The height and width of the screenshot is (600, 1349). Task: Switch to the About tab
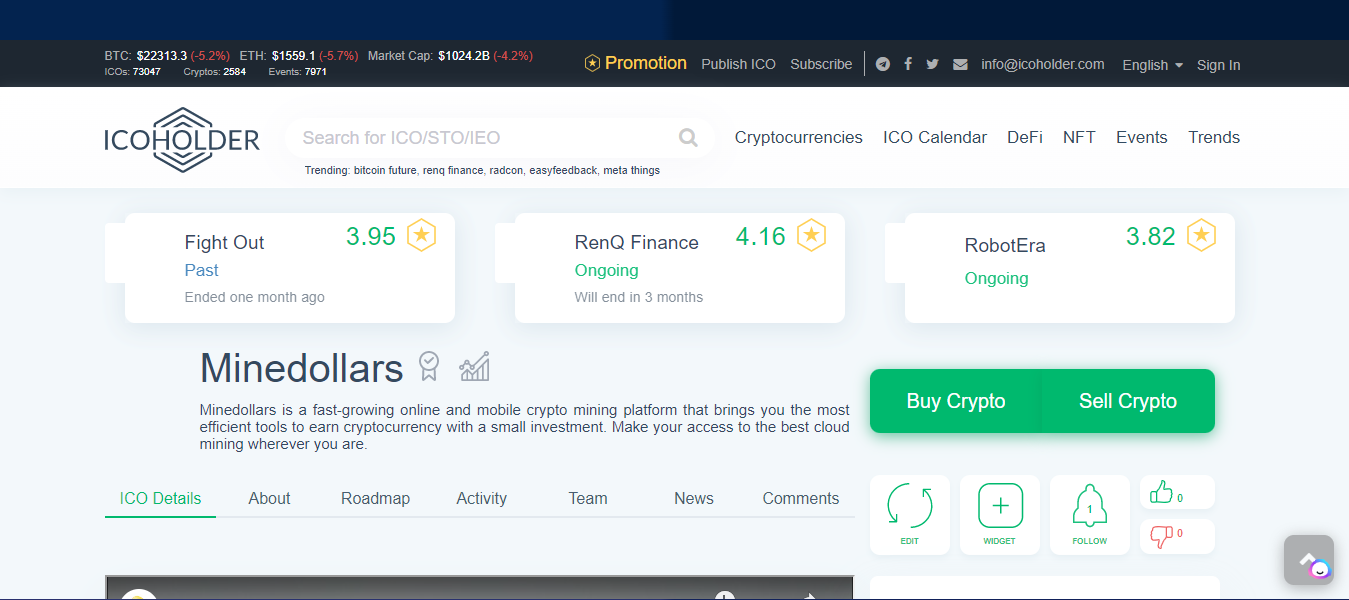click(x=269, y=498)
